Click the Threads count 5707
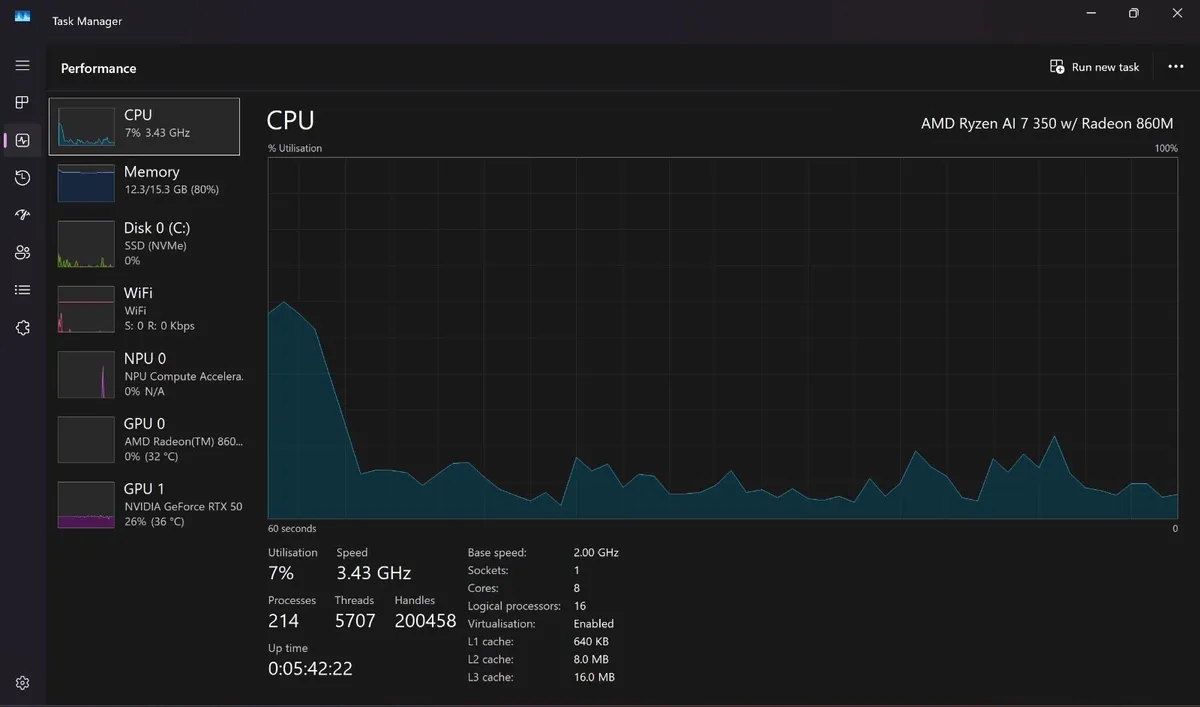Viewport: 1200px width, 707px height. pos(355,621)
